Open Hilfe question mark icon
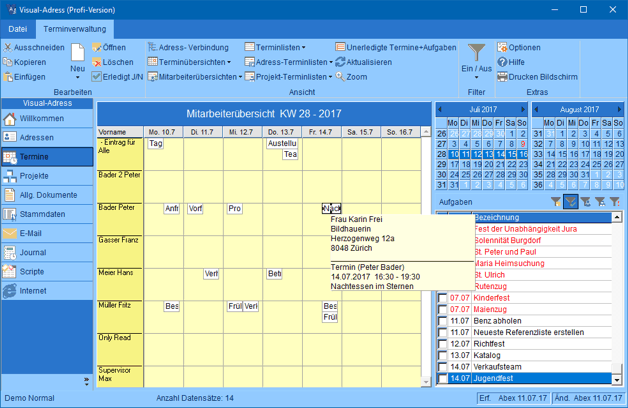Viewport: 628px width, 408px height. tap(502, 62)
